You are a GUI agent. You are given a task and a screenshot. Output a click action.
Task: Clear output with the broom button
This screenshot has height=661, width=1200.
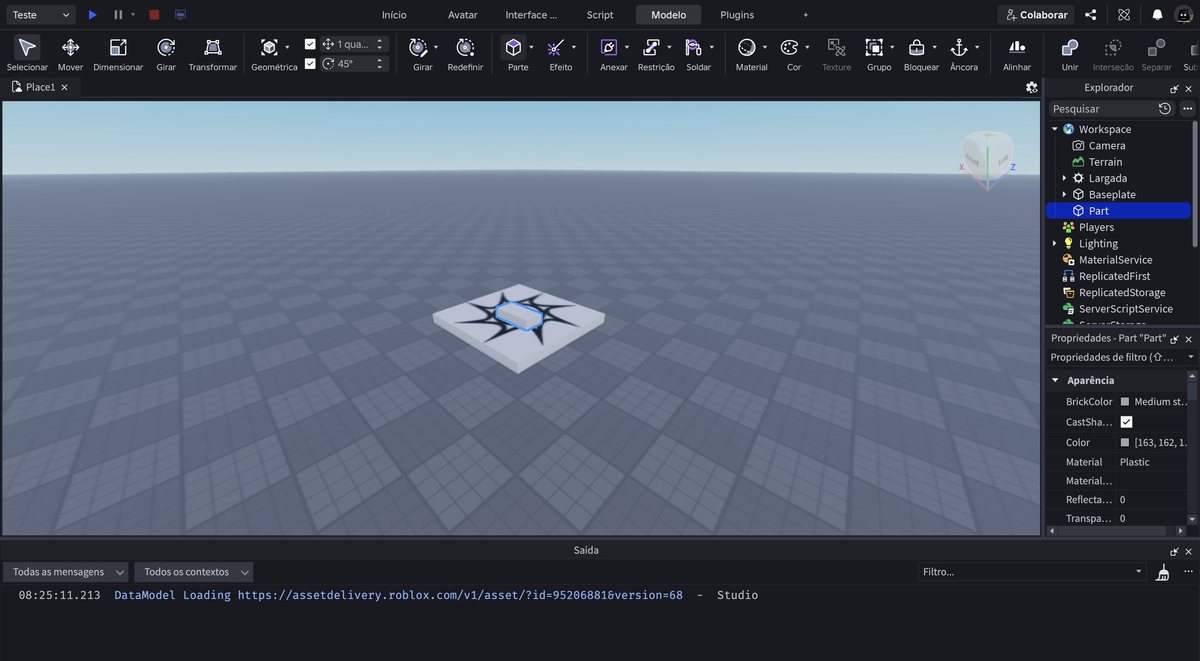coord(1162,572)
